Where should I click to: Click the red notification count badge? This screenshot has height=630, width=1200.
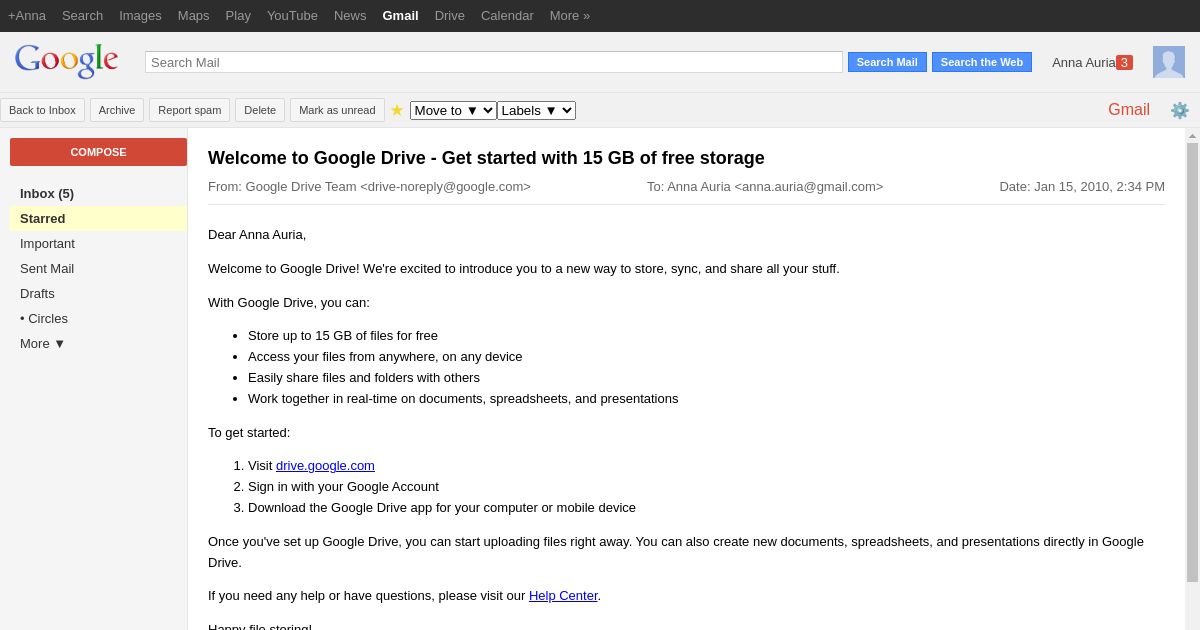click(1124, 62)
